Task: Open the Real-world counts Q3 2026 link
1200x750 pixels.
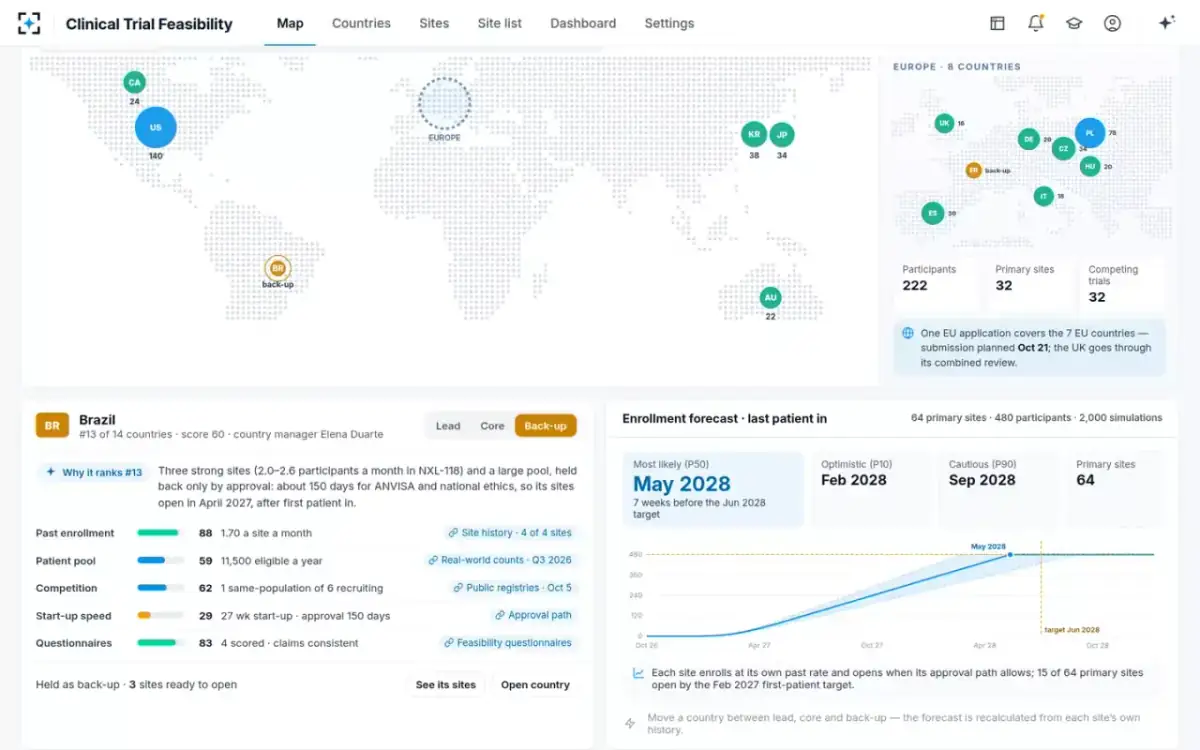Action: click(x=499, y=561)
